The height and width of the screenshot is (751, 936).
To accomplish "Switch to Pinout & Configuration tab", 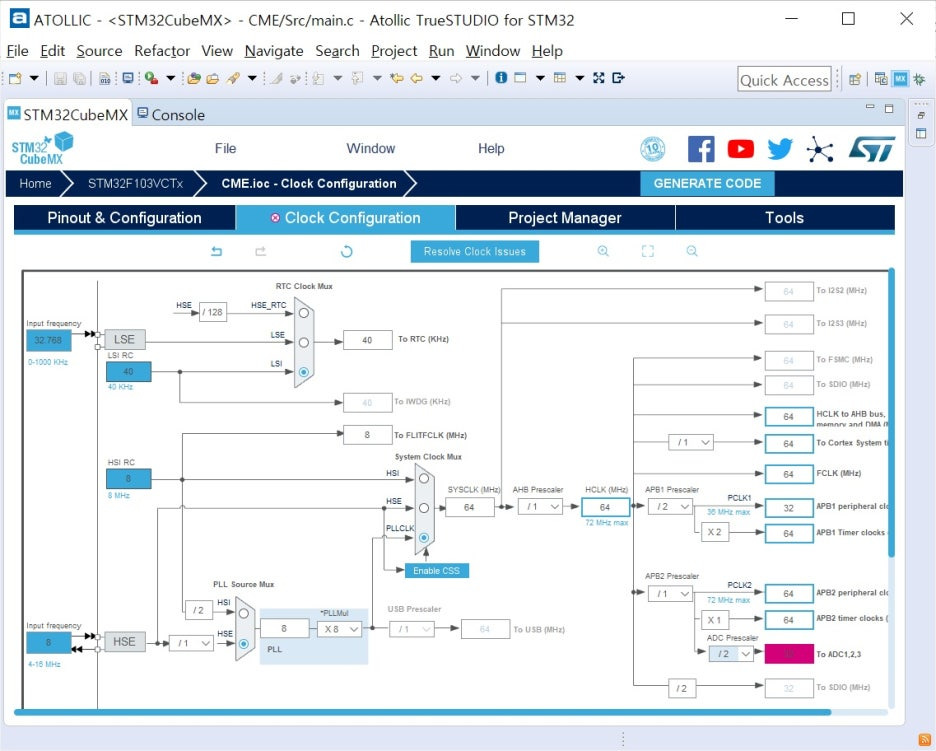I will pos(124,217).
